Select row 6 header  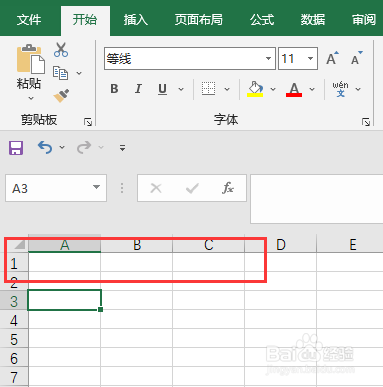(14, 358)
